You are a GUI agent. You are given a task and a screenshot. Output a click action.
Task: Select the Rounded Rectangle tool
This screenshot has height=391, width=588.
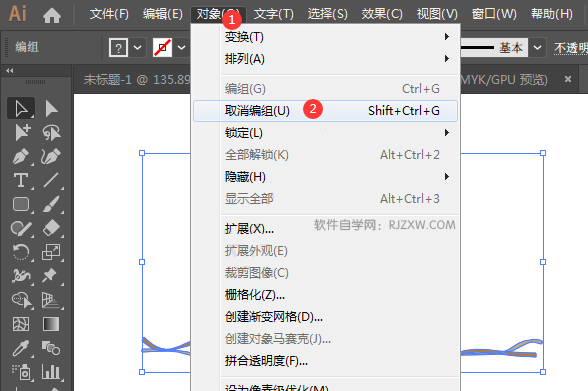(21, 204)
